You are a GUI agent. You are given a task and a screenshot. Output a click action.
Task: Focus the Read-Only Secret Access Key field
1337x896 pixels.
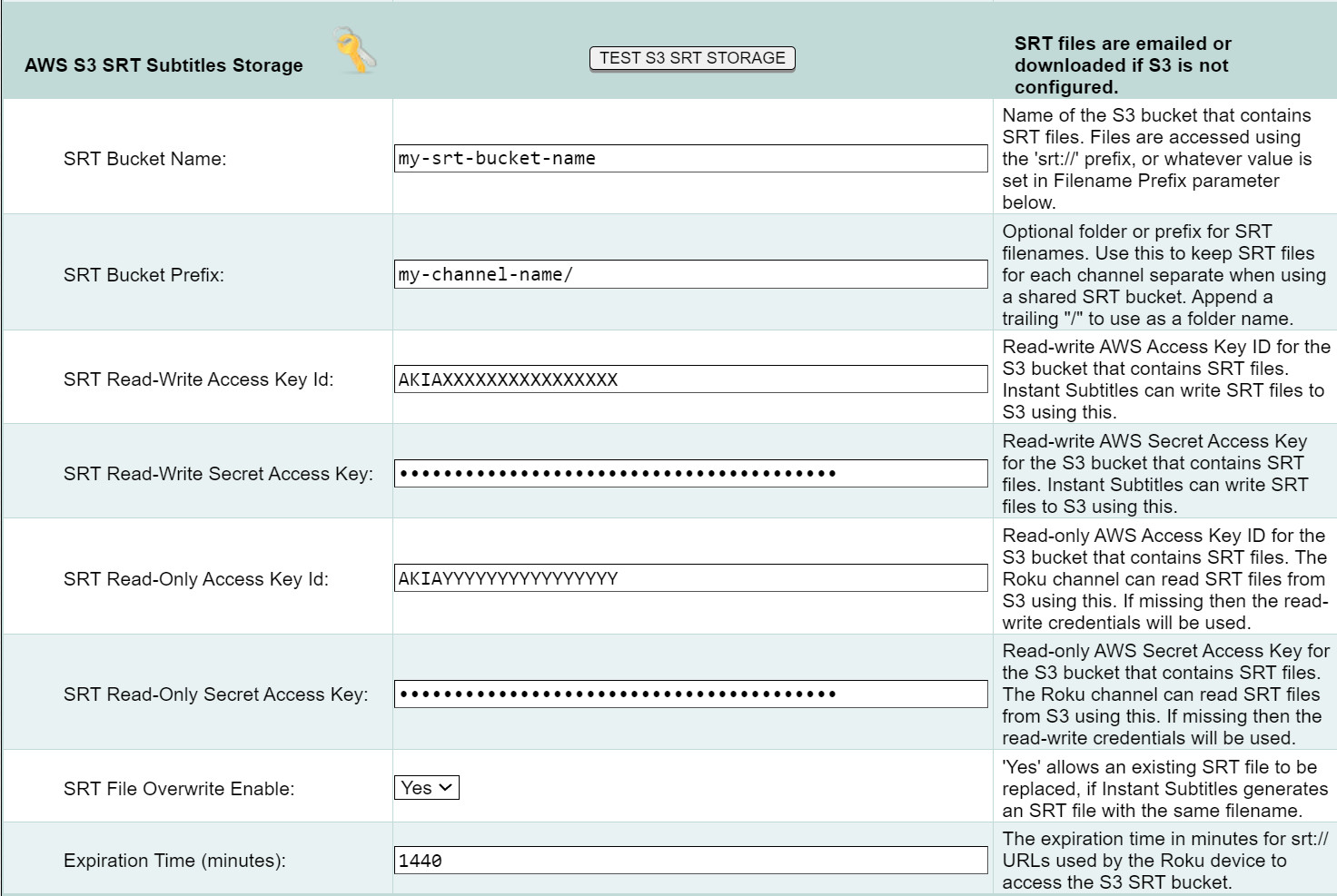[690, 694]
